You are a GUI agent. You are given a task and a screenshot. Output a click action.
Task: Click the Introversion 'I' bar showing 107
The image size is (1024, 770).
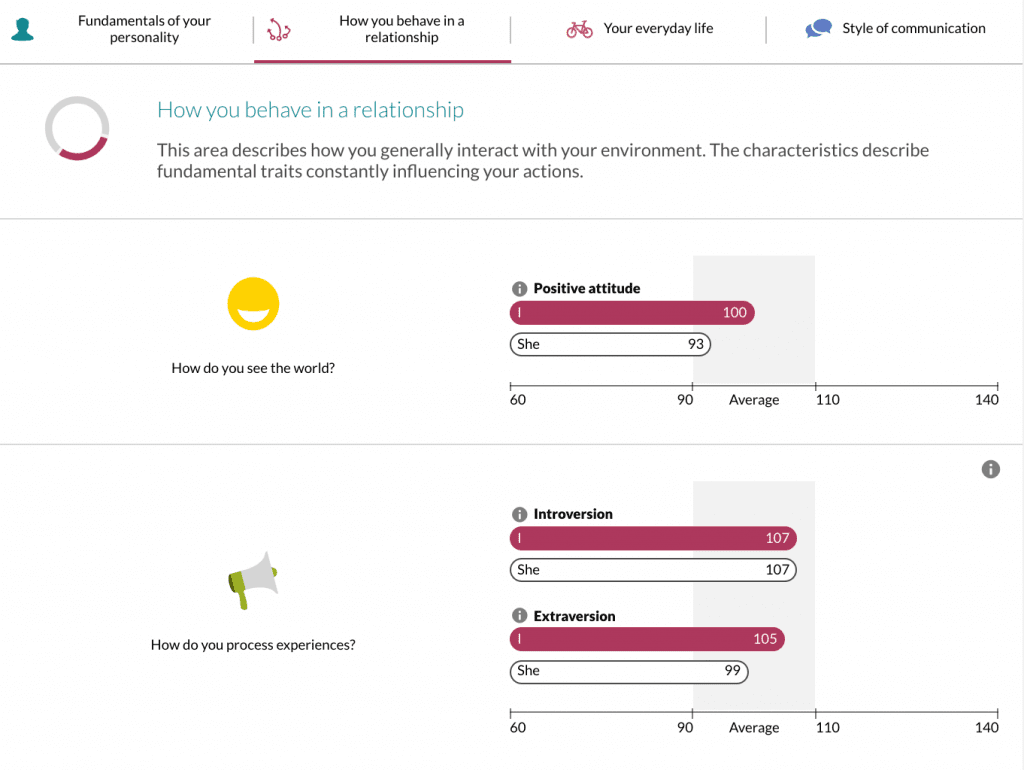[x=653, y=538]
